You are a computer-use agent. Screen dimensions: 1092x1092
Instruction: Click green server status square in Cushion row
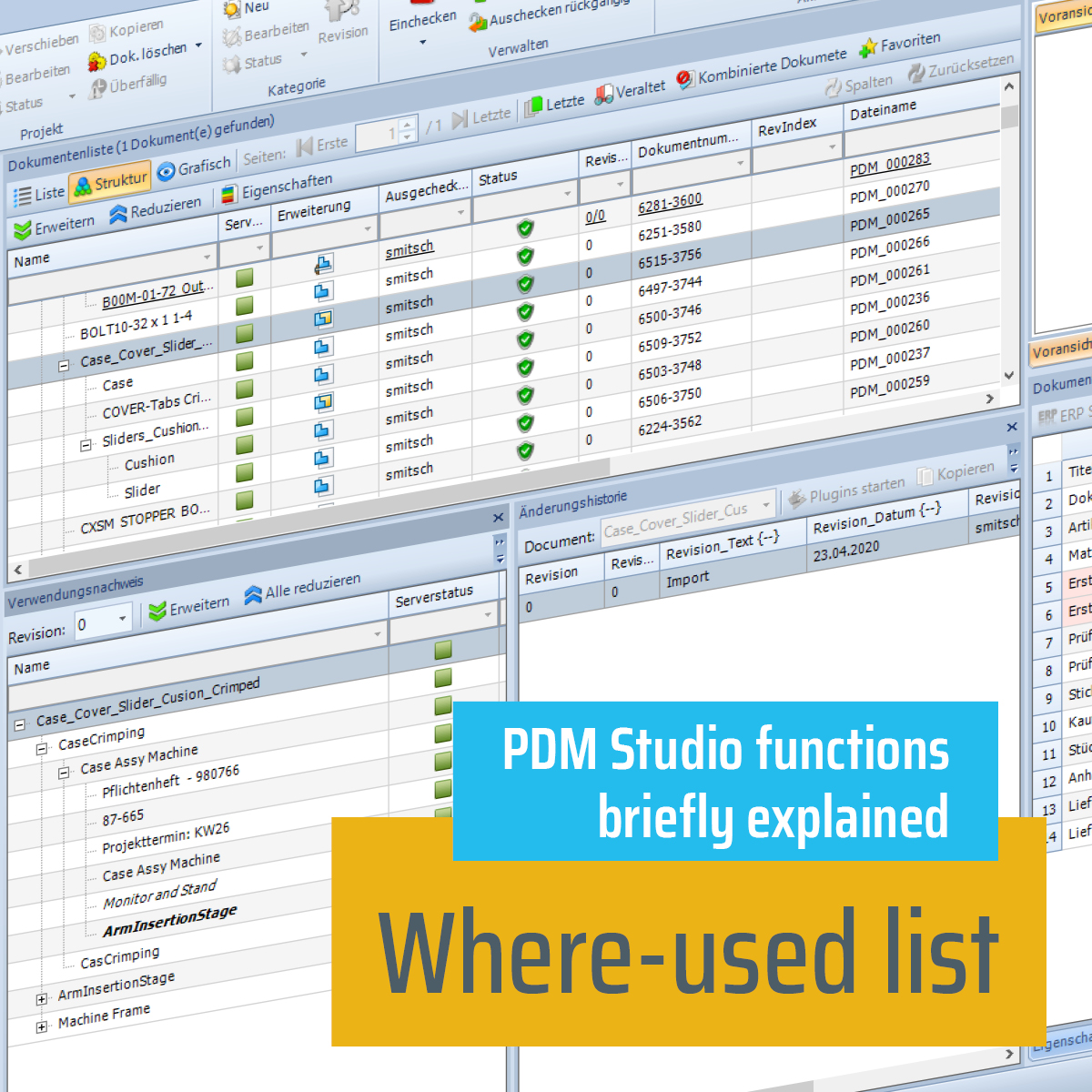244,444
